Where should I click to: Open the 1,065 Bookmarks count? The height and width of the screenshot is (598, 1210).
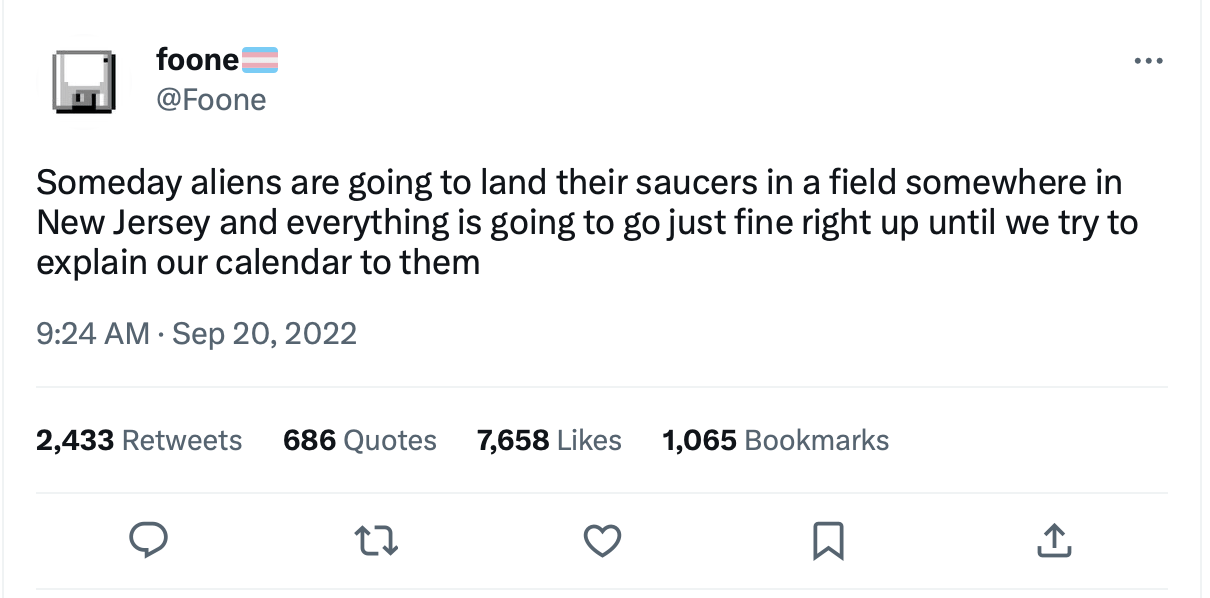pos(775,440)
